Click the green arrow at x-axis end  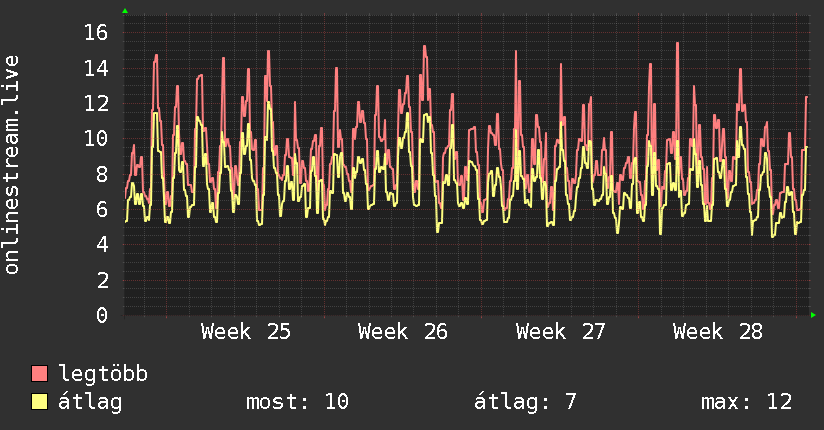tap(813, 315)
